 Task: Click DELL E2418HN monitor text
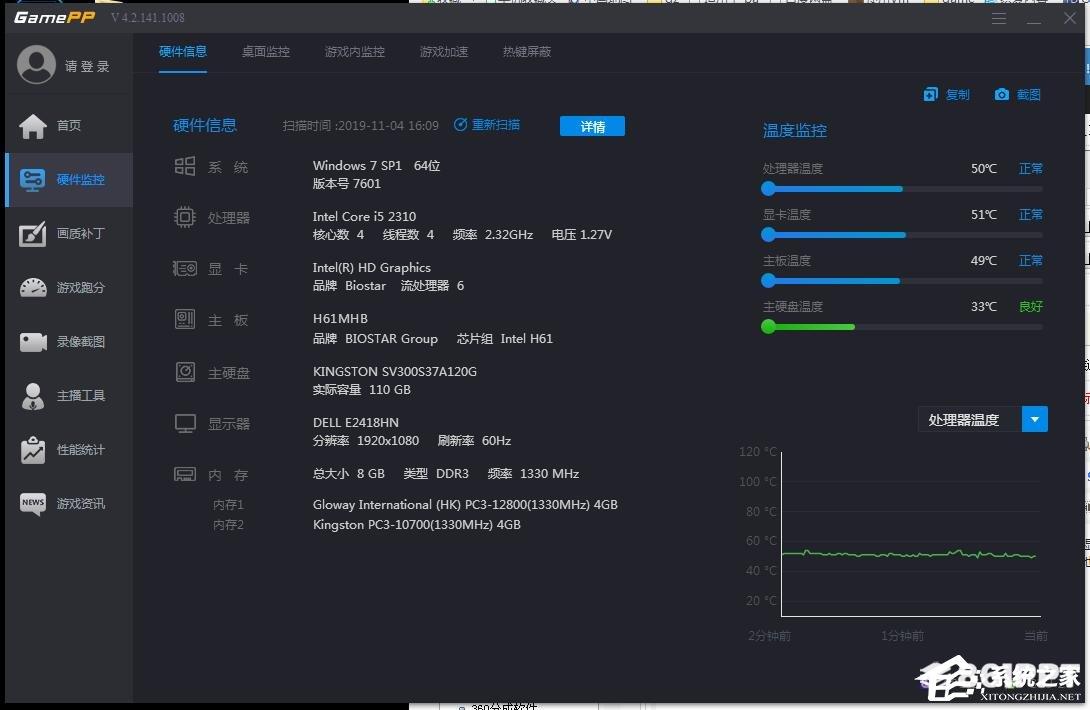click(x=356, y=422)
